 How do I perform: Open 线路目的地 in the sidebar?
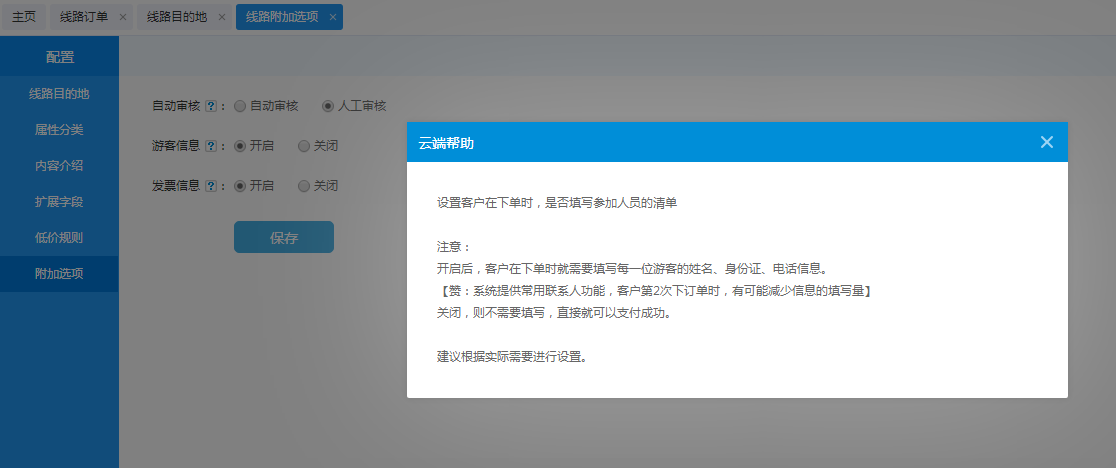click(59, 94)
